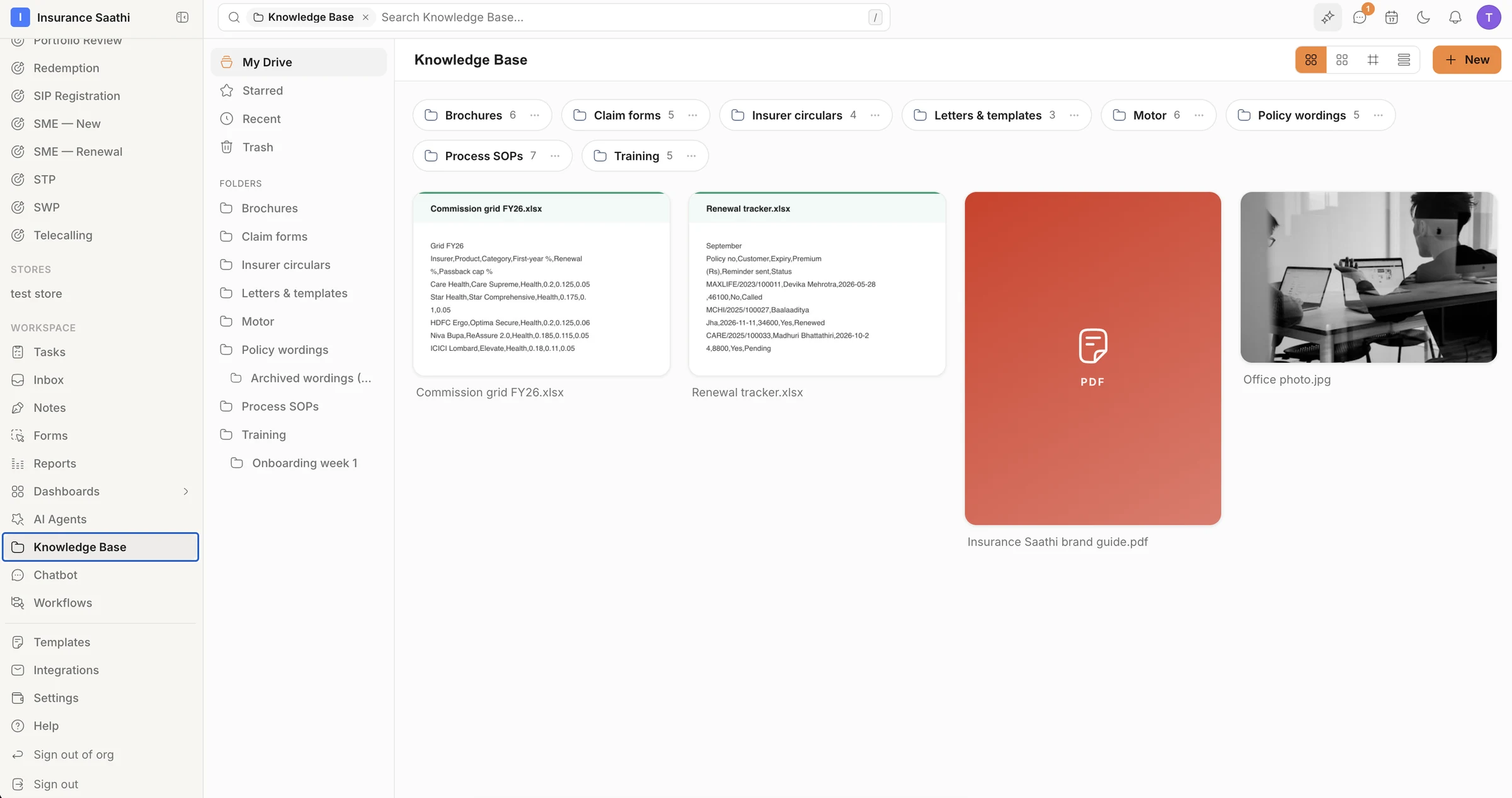This screenshot has height=798, width=1512.
Task: Open more options for Letters & templates chip
Action: [x=1074, y=115]
